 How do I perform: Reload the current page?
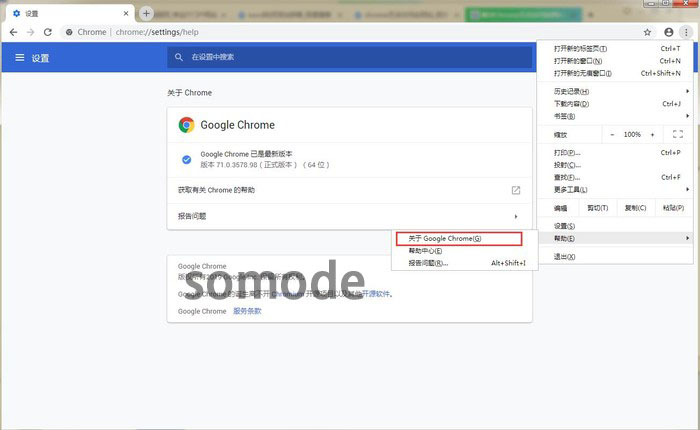(x=48, y=32)
